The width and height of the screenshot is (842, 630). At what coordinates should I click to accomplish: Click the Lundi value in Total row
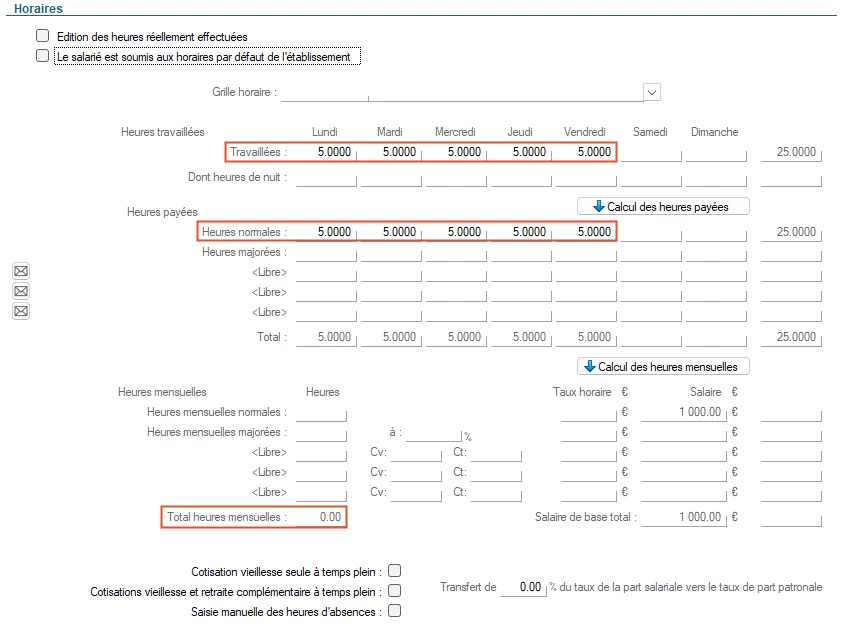pyautogui.click(x=326, y=337)
